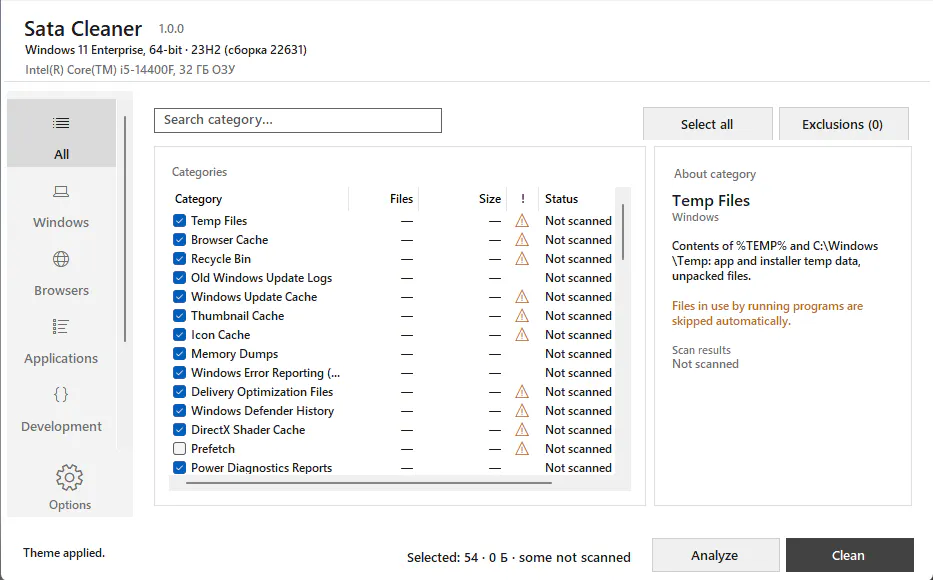Click the warning icon for Windows Update Cache
This screenshot has width=933, height=580.
(522, 297)
